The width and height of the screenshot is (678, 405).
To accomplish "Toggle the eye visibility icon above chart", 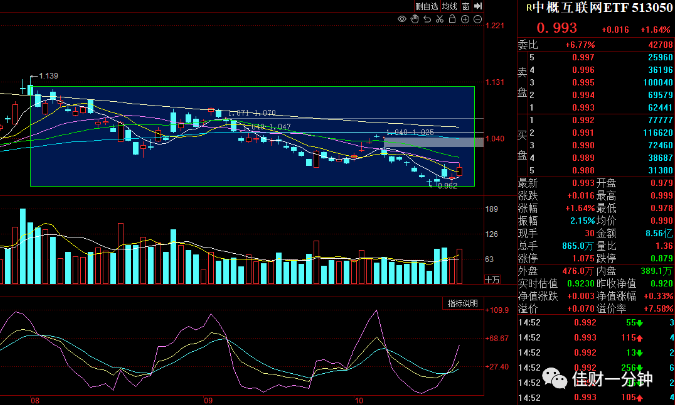I will [402, 19].
